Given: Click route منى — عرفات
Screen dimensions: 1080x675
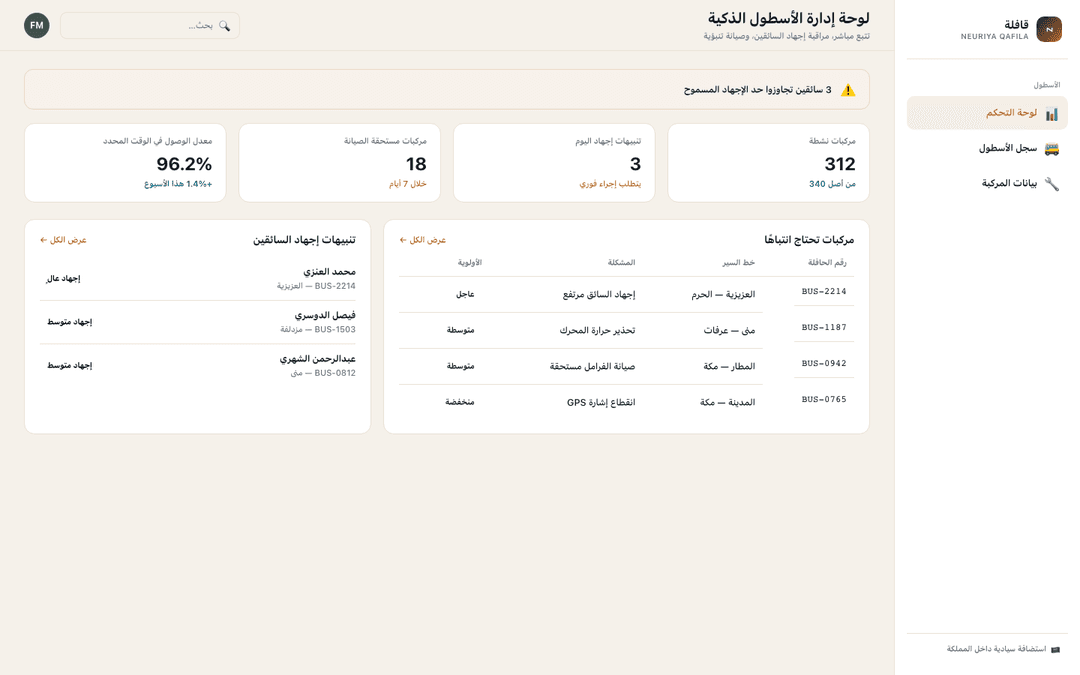Looking at the screenshot, I should pos(729,330).
